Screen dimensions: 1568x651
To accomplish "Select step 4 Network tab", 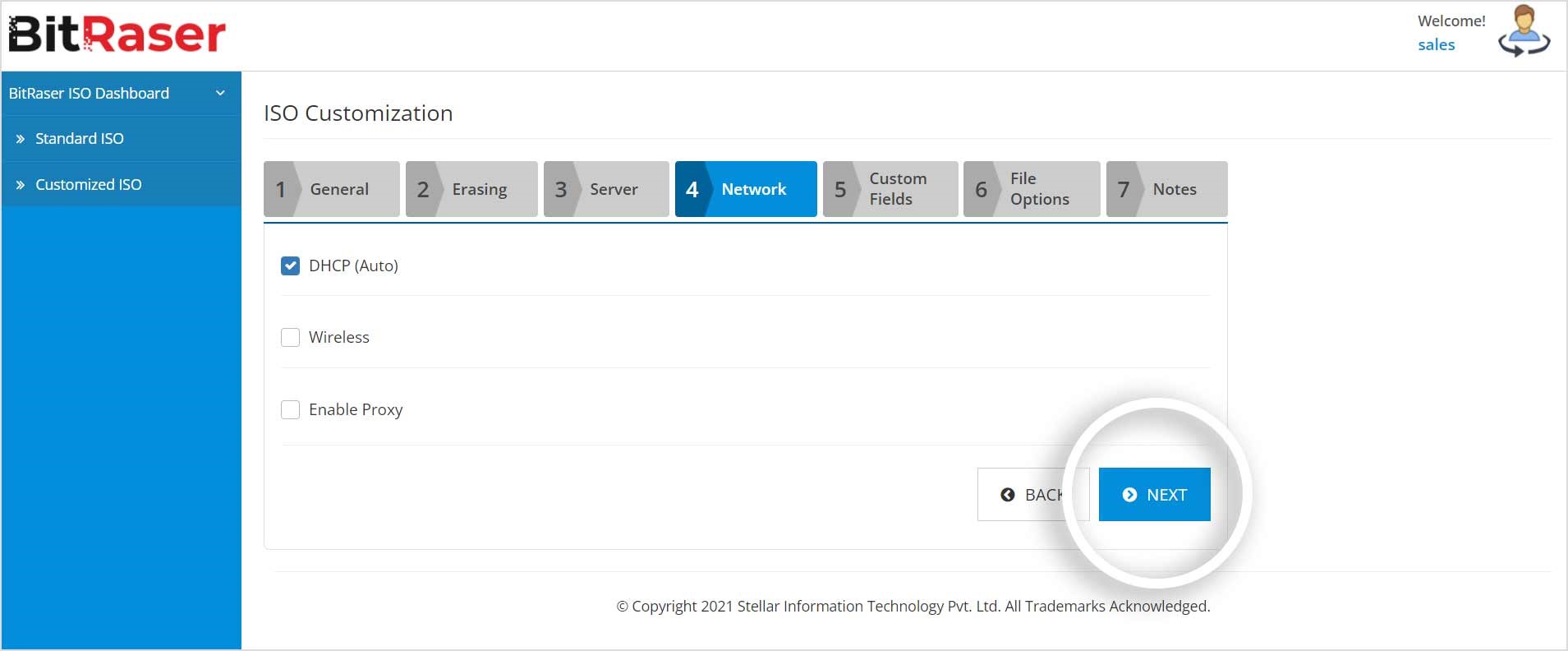I will click(746, 189).
